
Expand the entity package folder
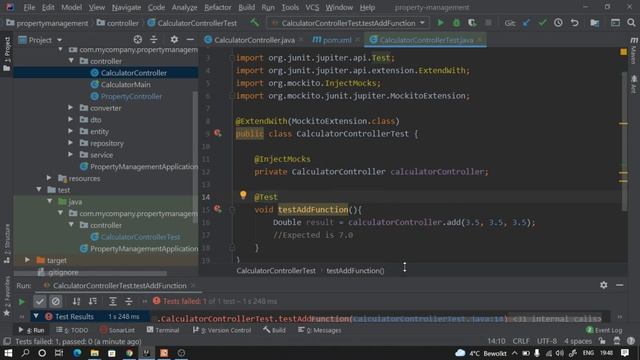(70, 131)
